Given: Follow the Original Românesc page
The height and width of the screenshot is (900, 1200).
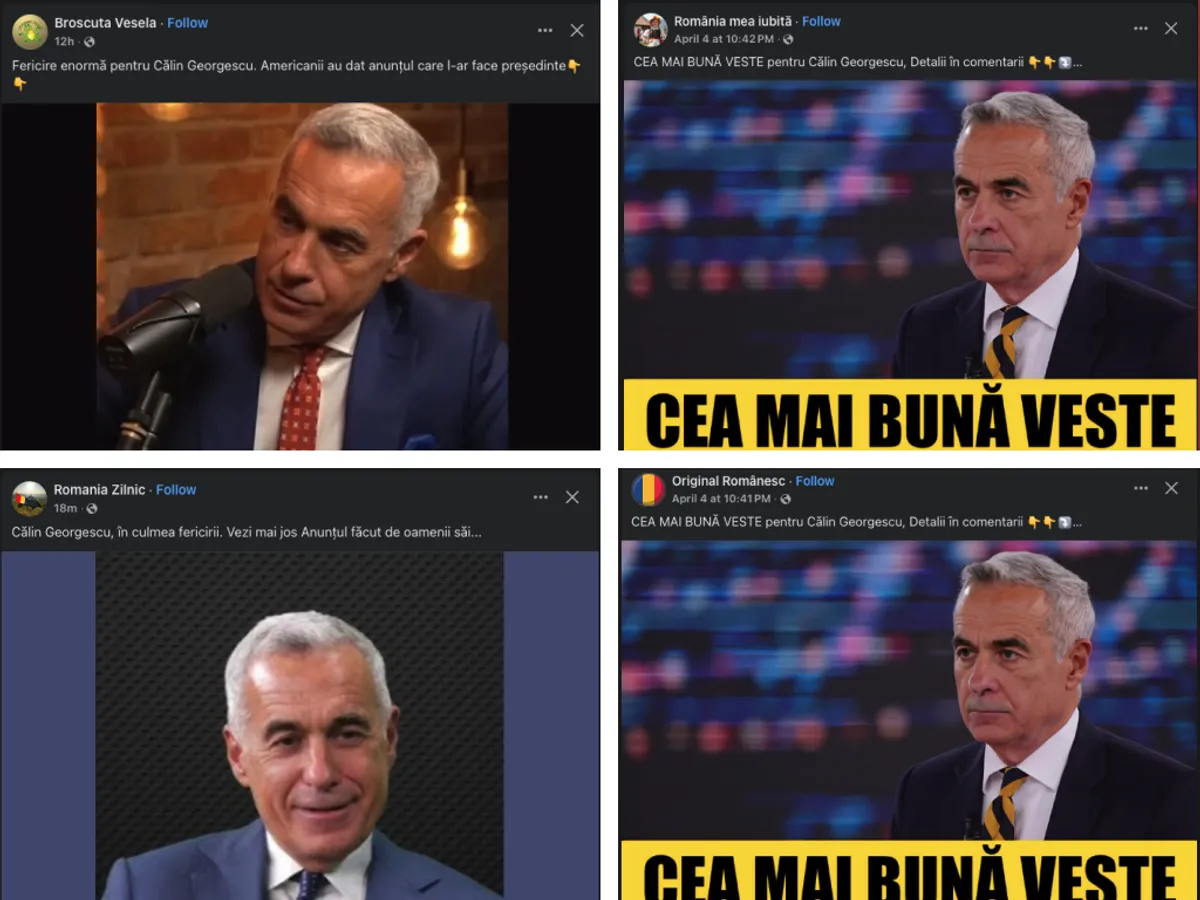Looking at the screenshot, I should tap(815, 481).
